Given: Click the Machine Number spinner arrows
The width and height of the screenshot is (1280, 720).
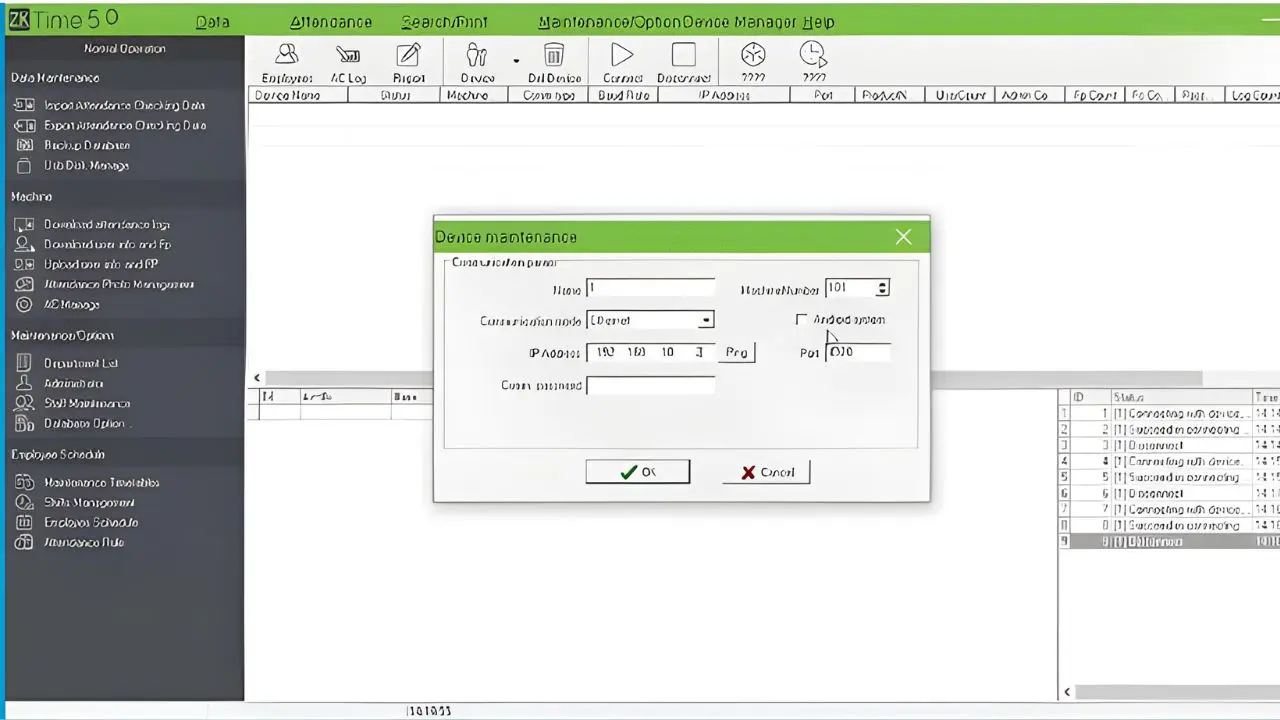Looking at the screenshot, I should click(882, 288).
